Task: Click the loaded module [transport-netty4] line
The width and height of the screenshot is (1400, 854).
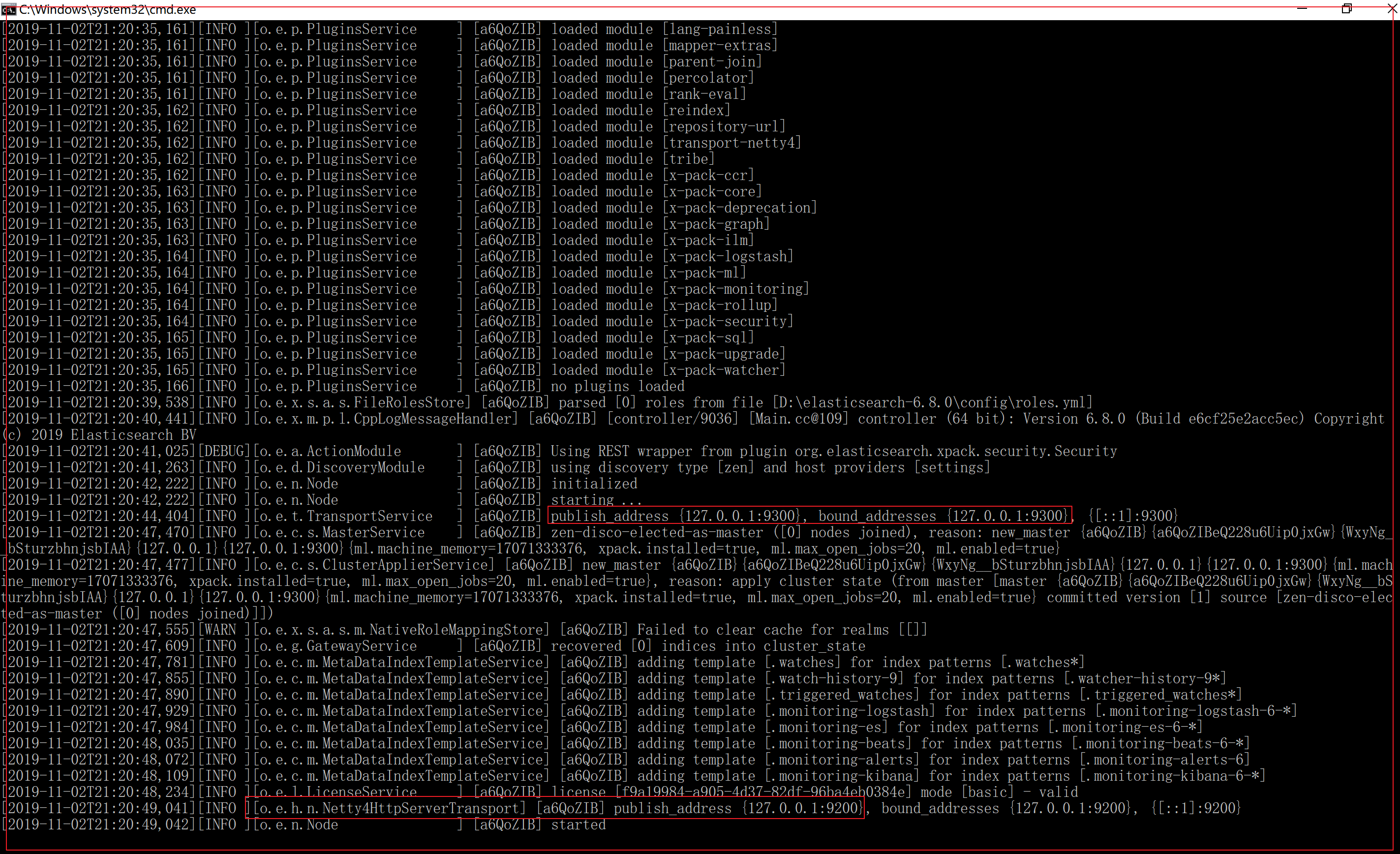Action: pyautogui.click(x=402, y=143)
